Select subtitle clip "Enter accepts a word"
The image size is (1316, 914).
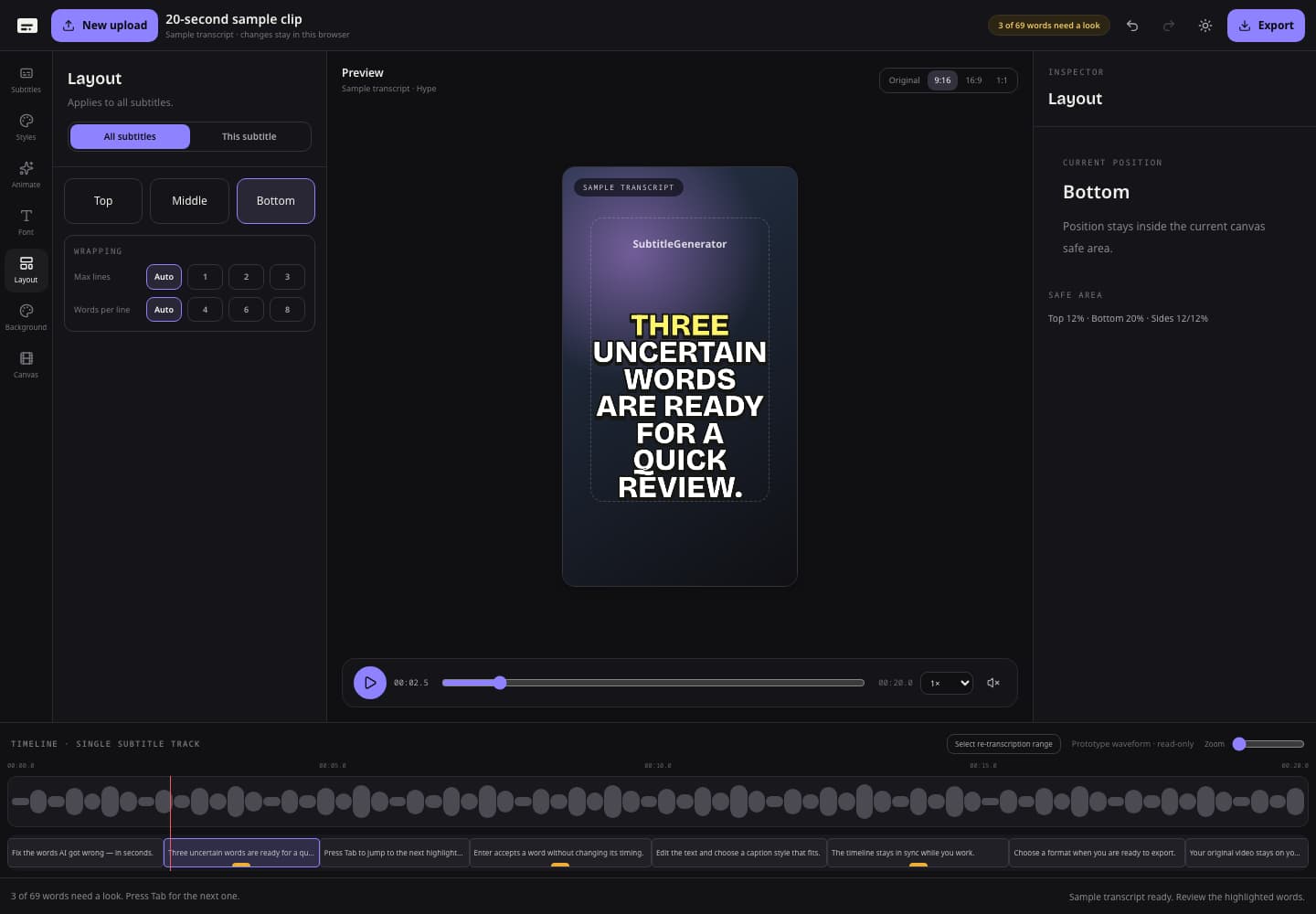(x=560, y=853)
